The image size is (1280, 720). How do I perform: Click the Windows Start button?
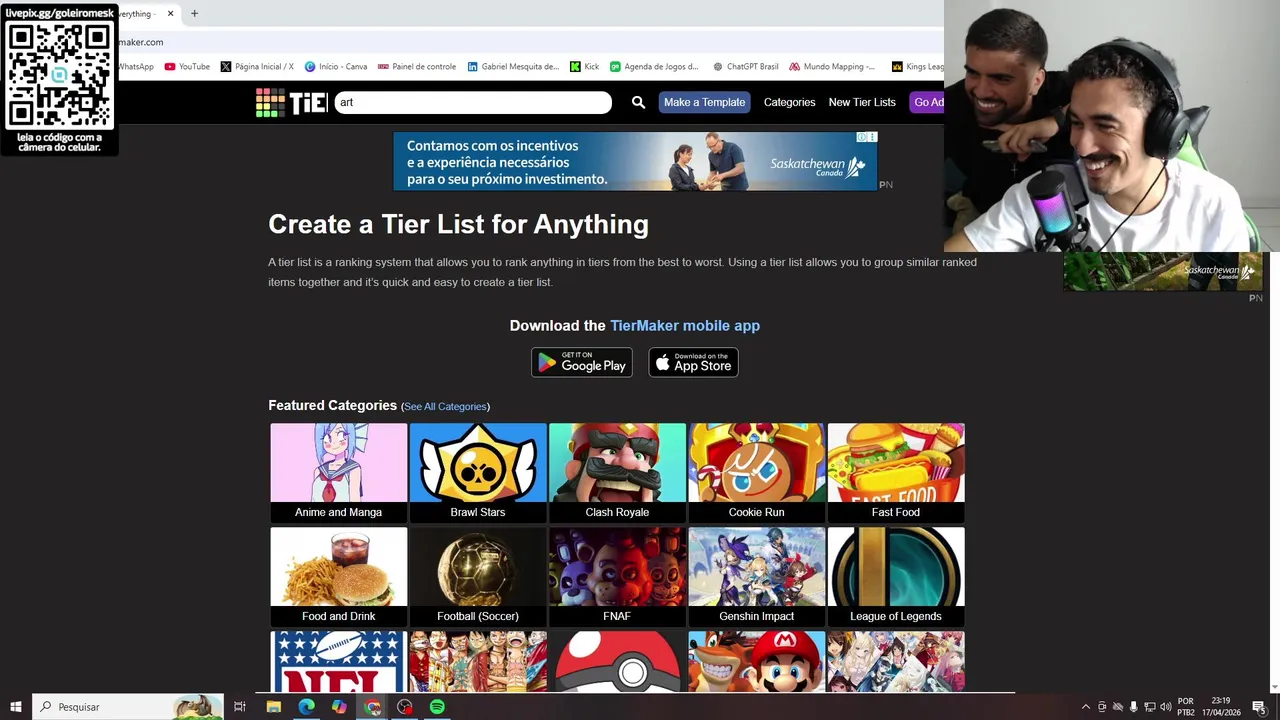16,707
